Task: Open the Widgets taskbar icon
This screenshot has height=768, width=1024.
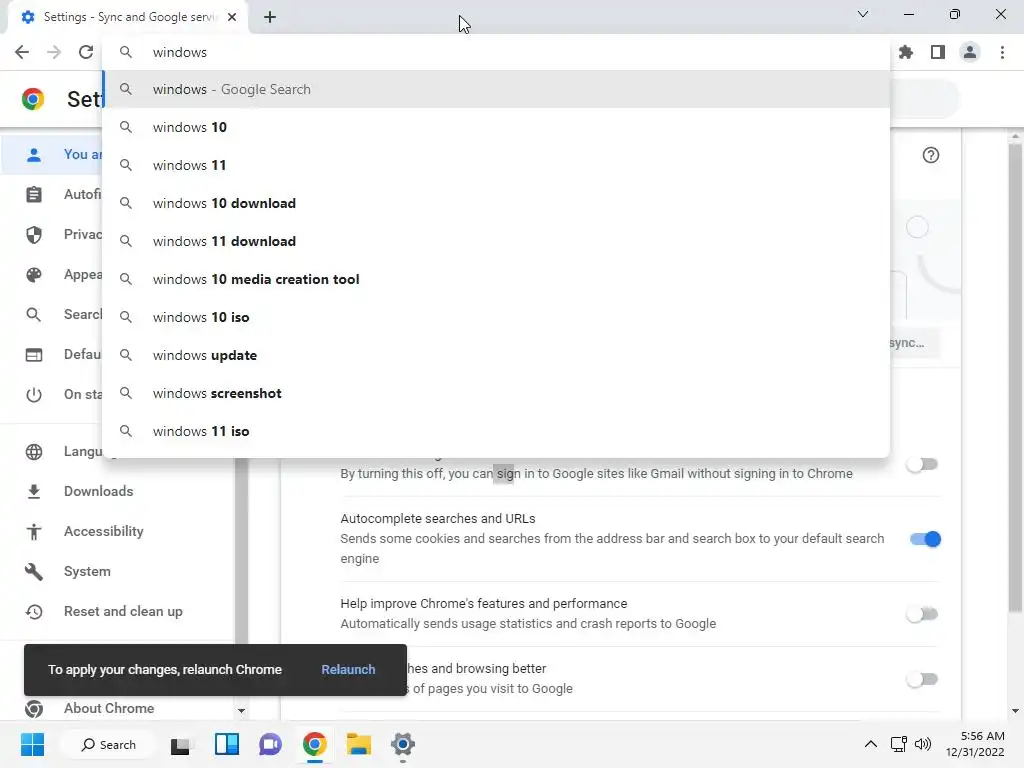Action: coord(227,744)
